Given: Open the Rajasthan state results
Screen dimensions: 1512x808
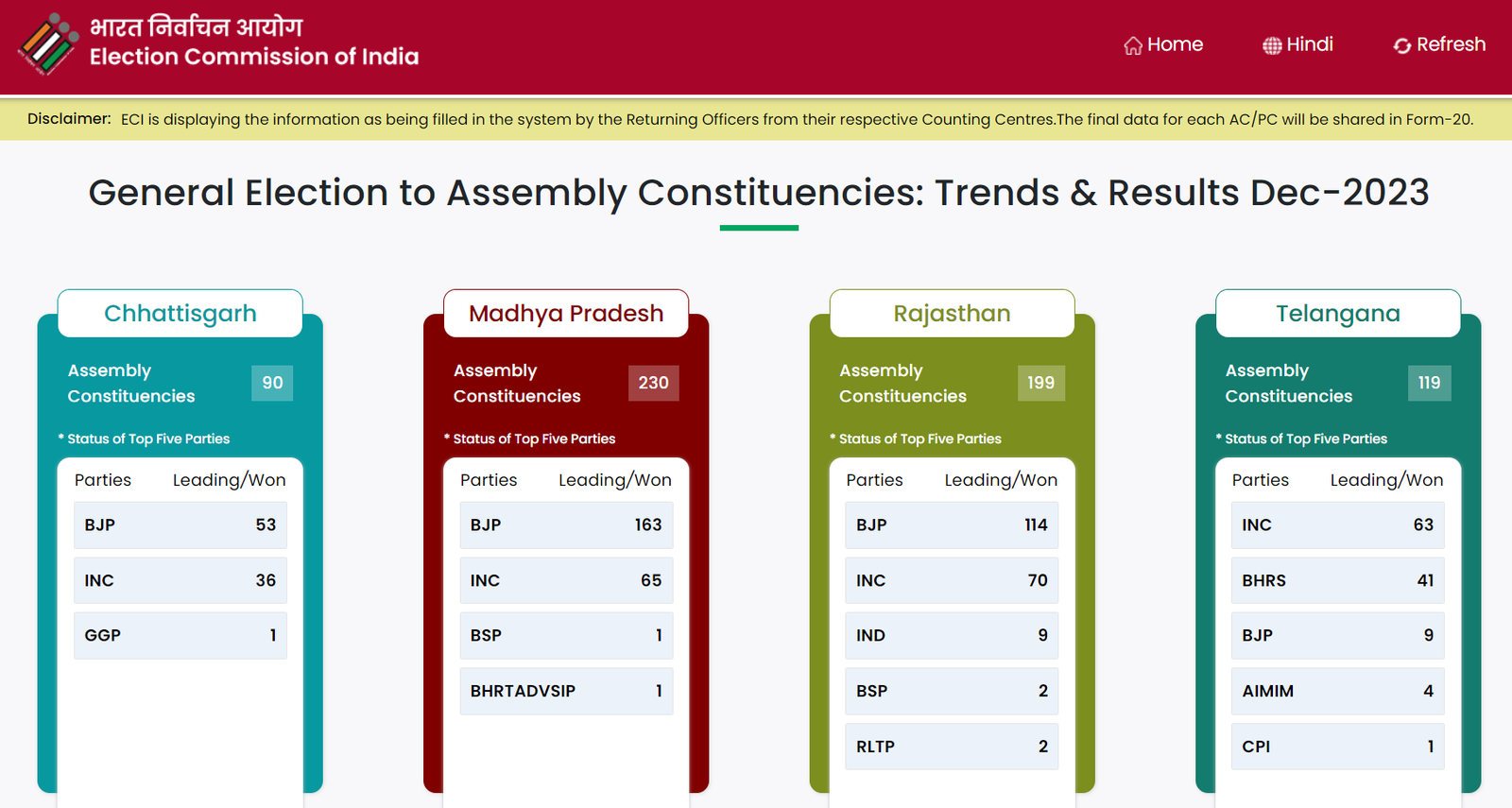Looking at the screenshot, I should pyautogui.click(x=952, y=313).
